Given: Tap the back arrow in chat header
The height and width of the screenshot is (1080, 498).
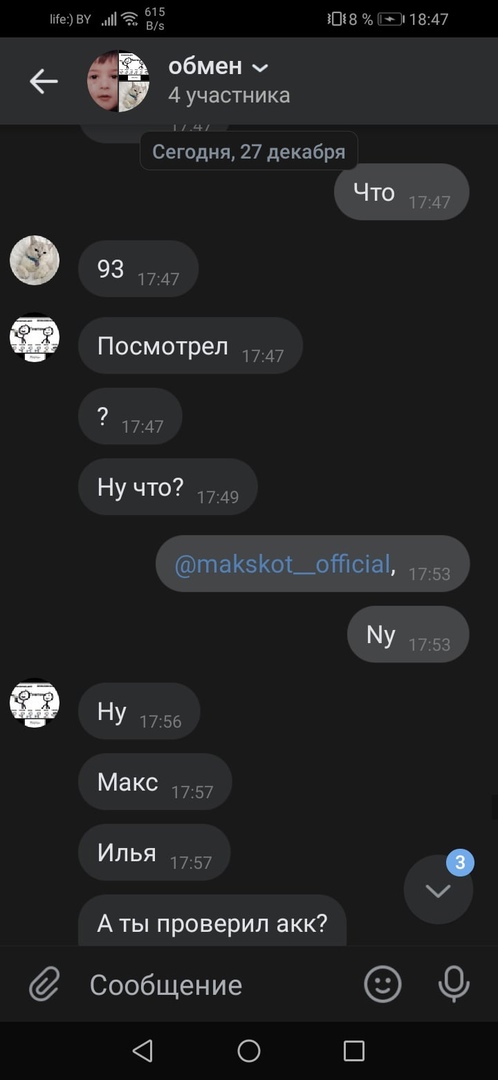Looking at the screenshot, I should click(x=43, y=81).
